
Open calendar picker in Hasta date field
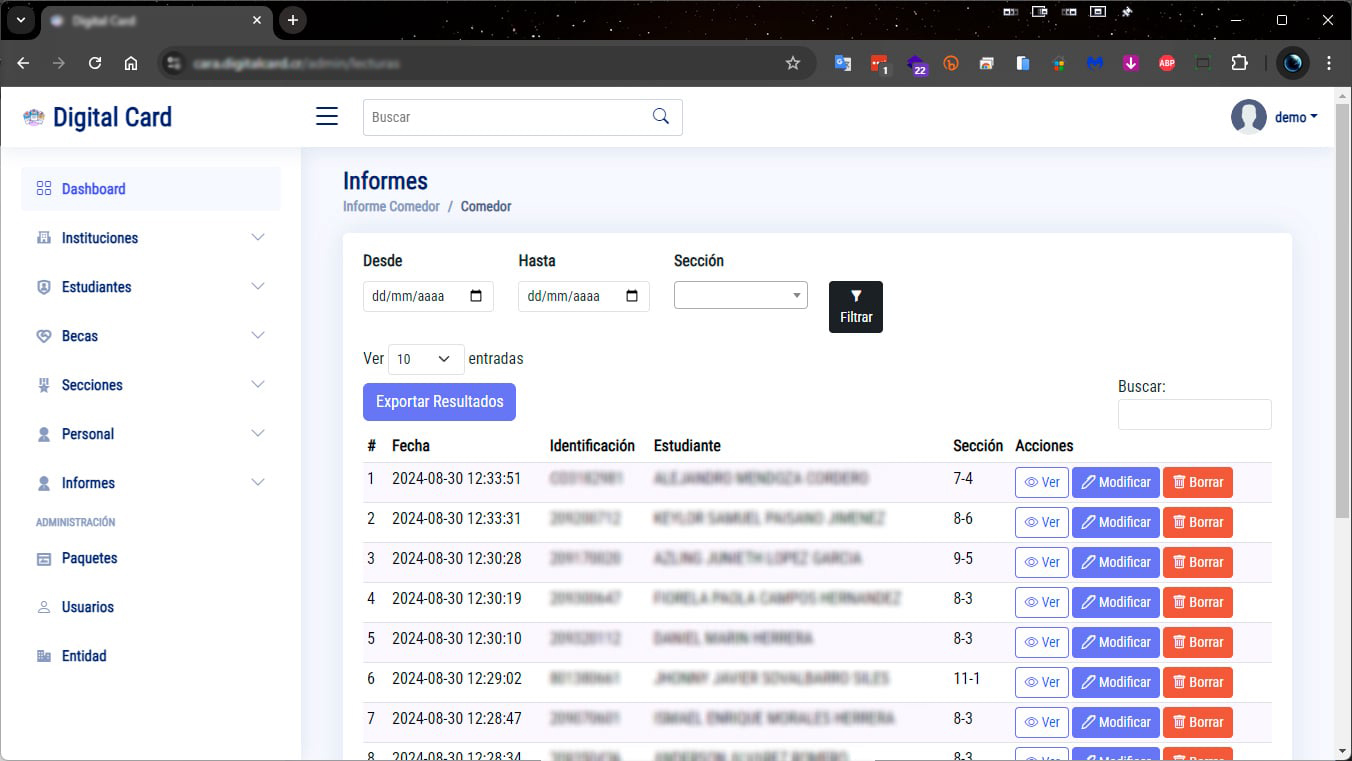click(x=632, y=296)
